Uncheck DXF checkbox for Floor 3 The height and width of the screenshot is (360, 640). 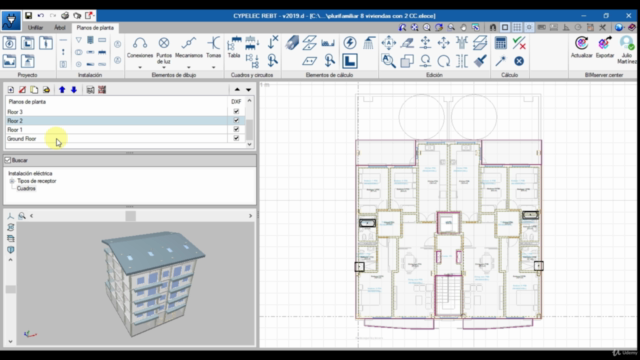point(236,111)
